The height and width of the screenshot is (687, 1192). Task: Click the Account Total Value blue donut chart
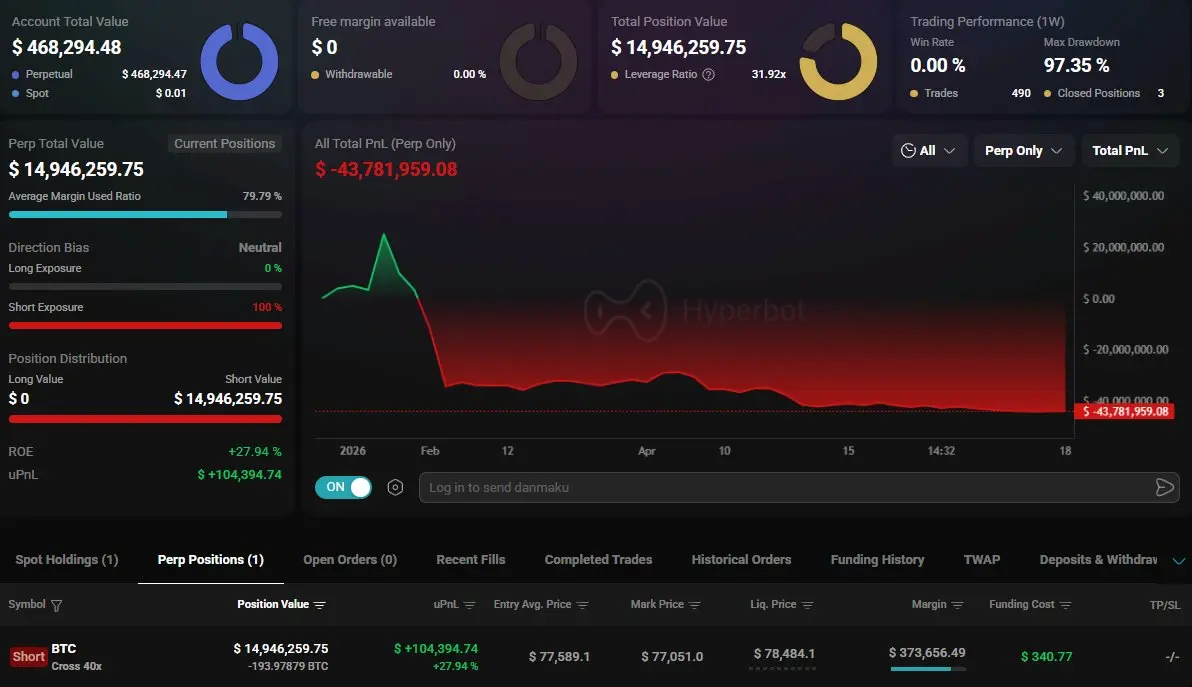click(x=239, y=62)
